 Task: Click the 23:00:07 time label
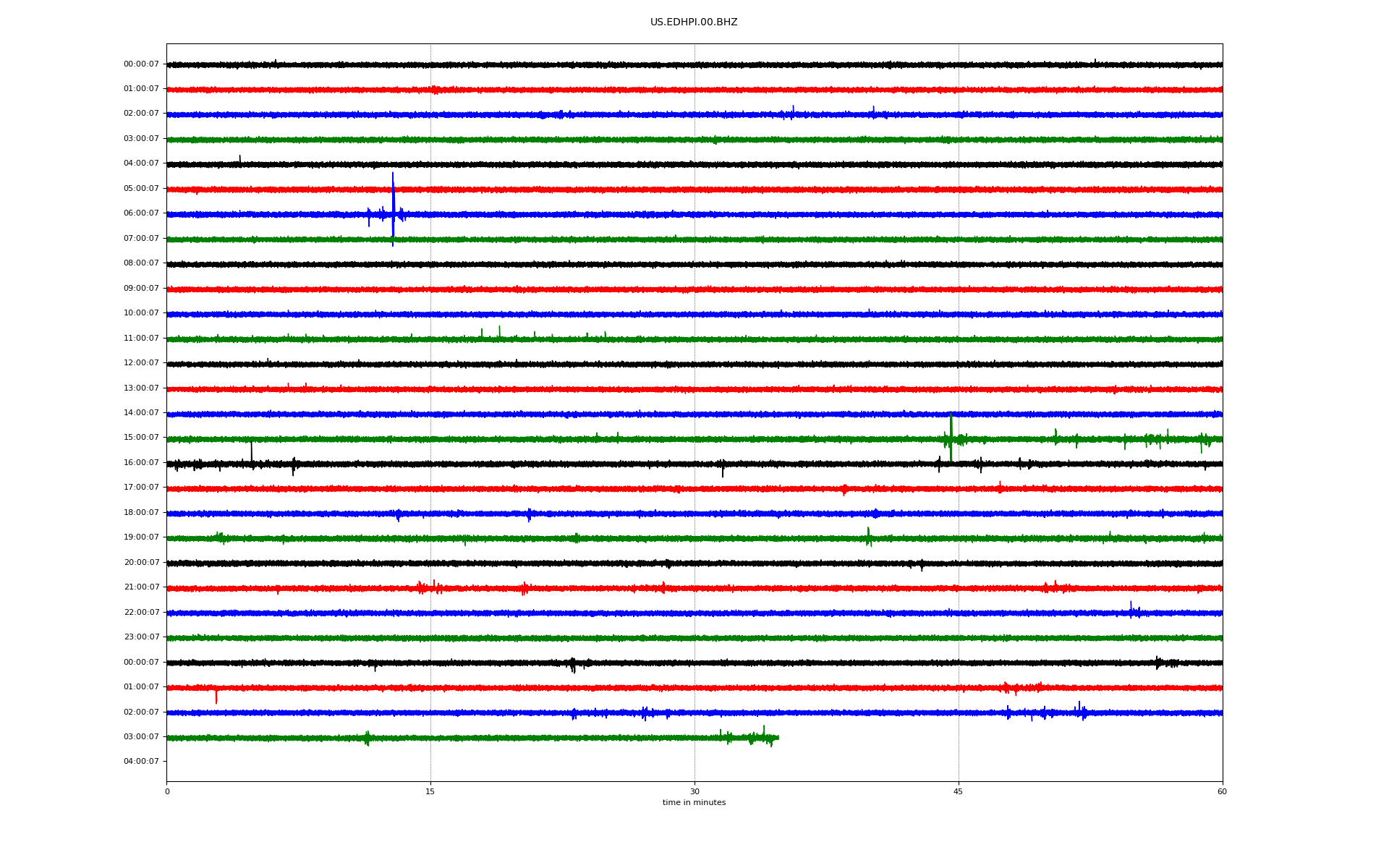tap(141, 637)
